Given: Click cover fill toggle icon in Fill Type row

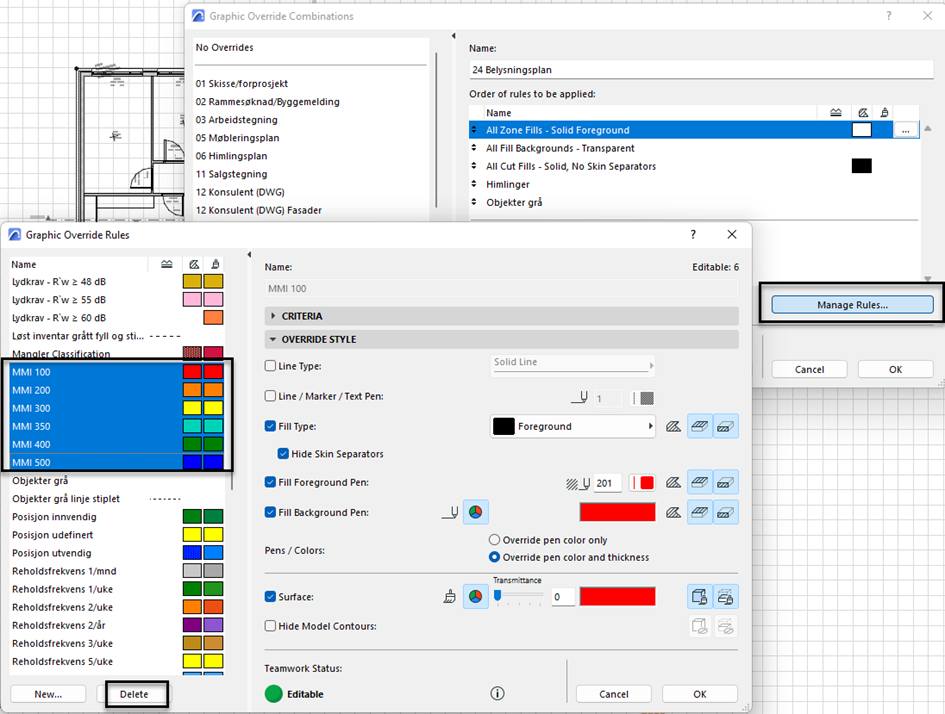Looking at the screenshot, I should coord(700,427).
